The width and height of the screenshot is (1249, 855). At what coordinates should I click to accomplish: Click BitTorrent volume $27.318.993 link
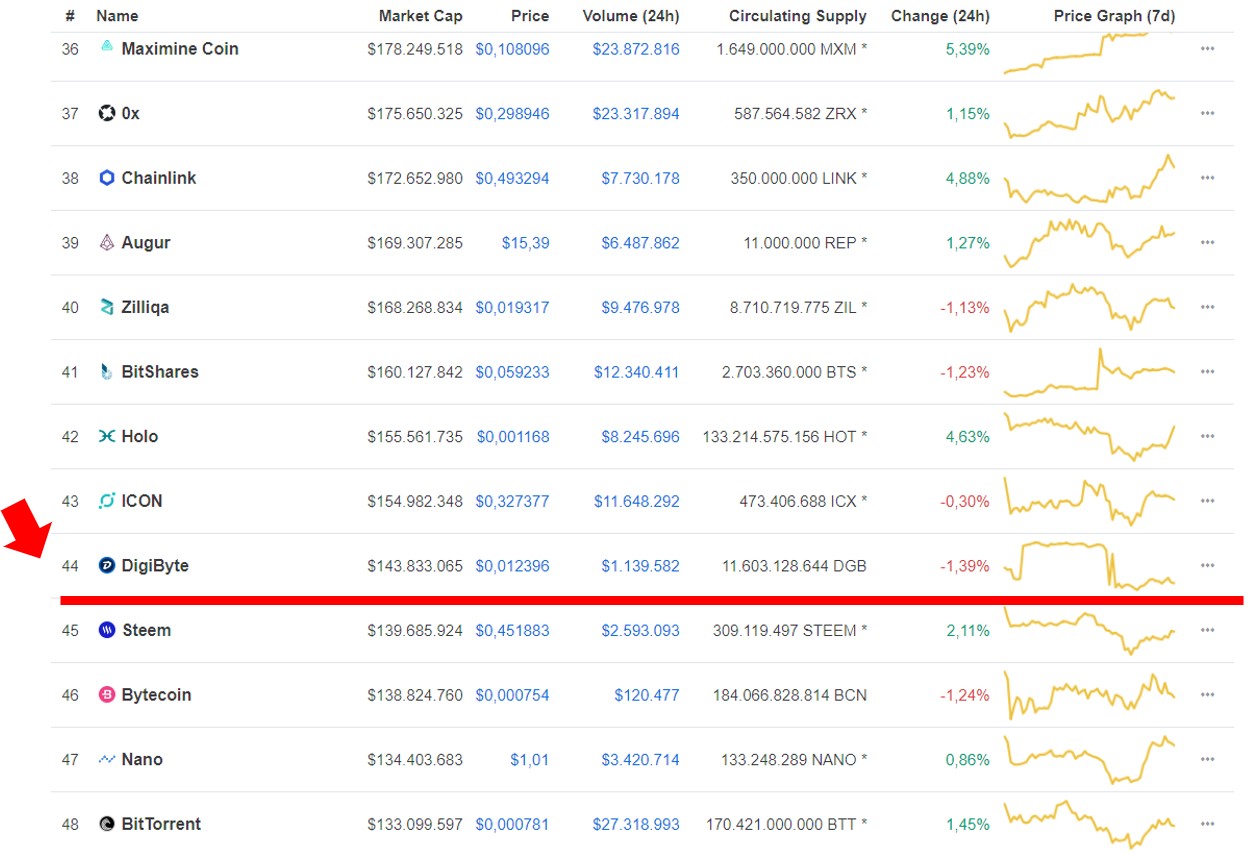tap(636, 825)
